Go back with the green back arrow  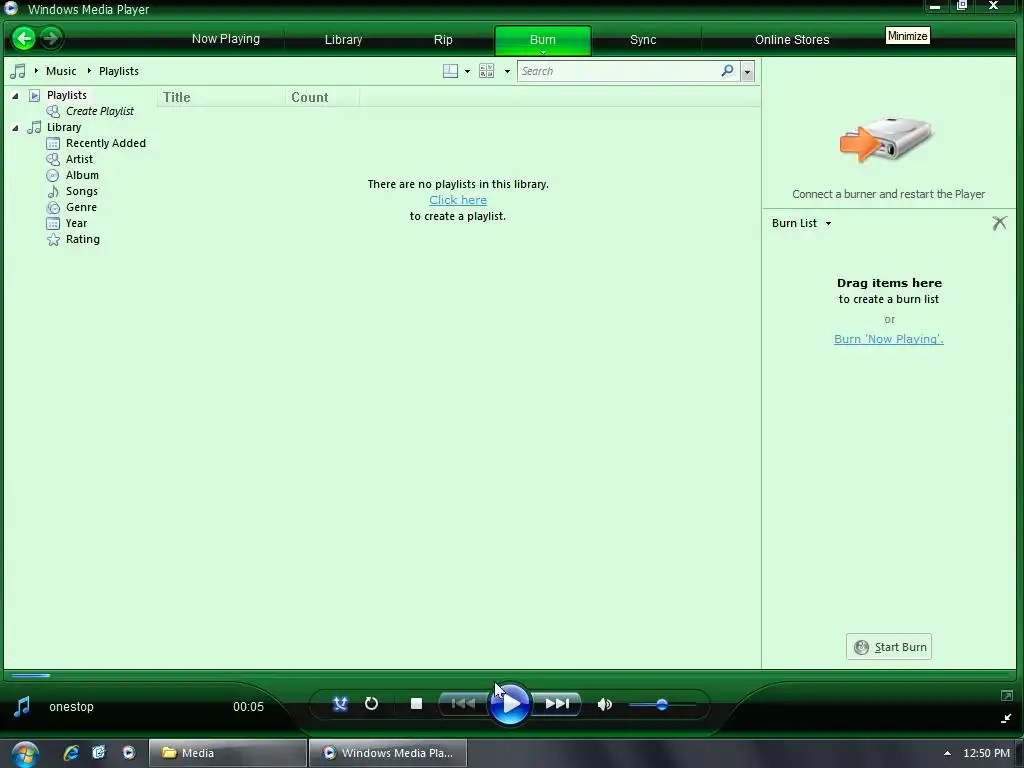24,39
